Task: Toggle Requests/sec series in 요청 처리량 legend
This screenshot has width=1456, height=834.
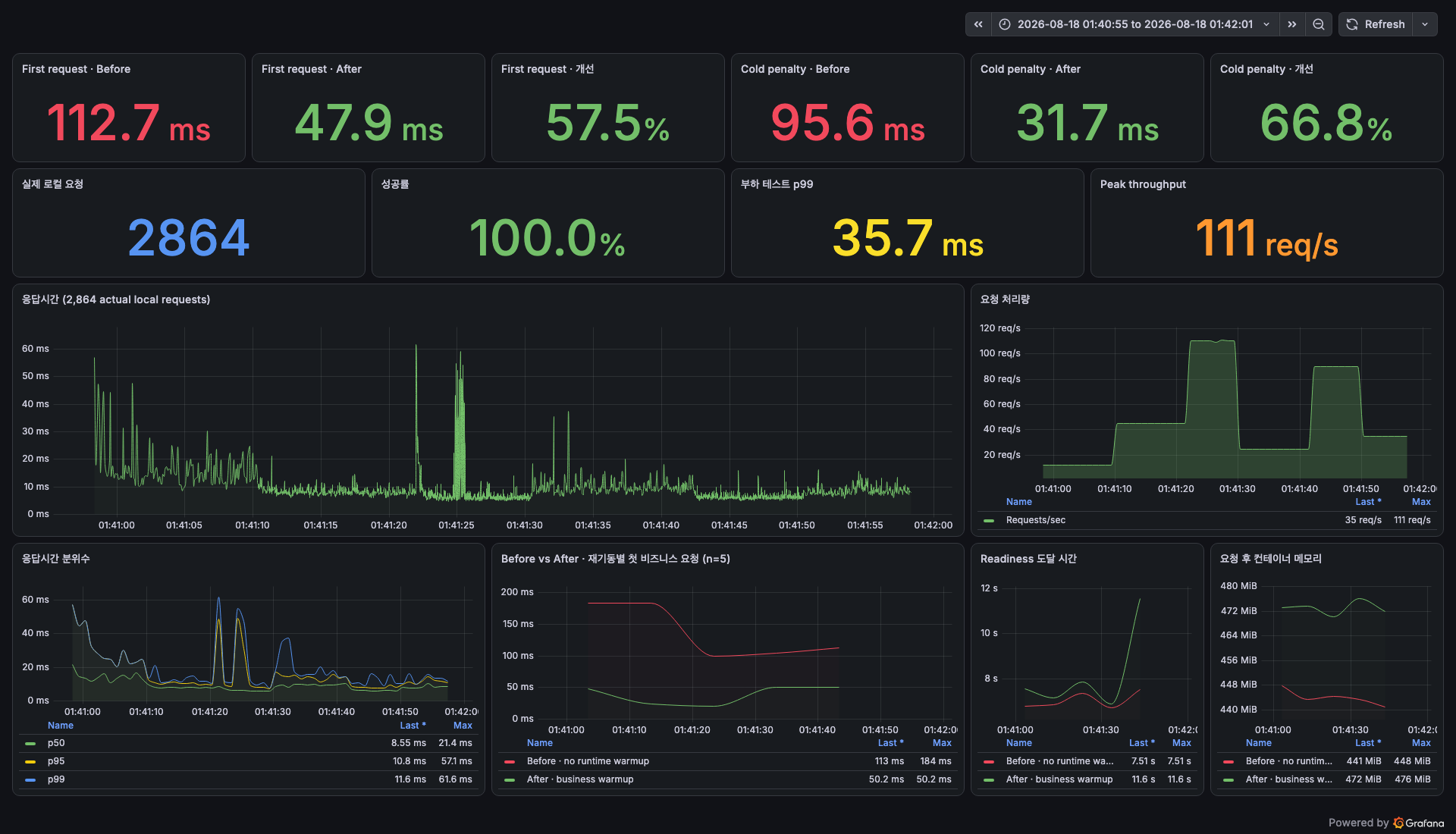Action: pos(1036,520)
